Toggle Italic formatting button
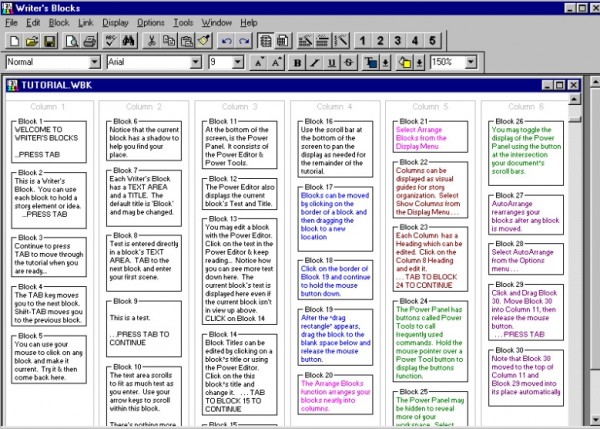This screenshot has height=429, width=600. 315,62
